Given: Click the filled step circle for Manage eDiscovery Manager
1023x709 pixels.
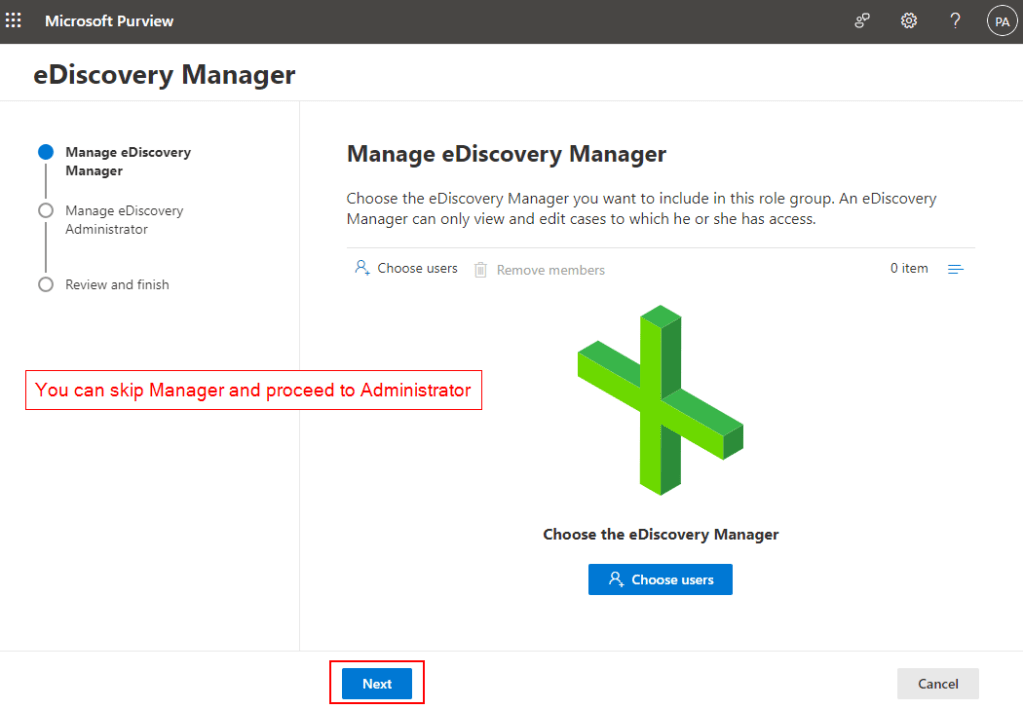Looking at the screenshot, I should pos(45,152).
